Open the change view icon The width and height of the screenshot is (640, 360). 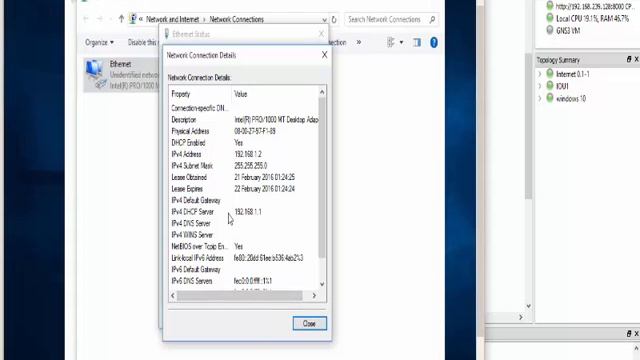[x=391, y=42]
